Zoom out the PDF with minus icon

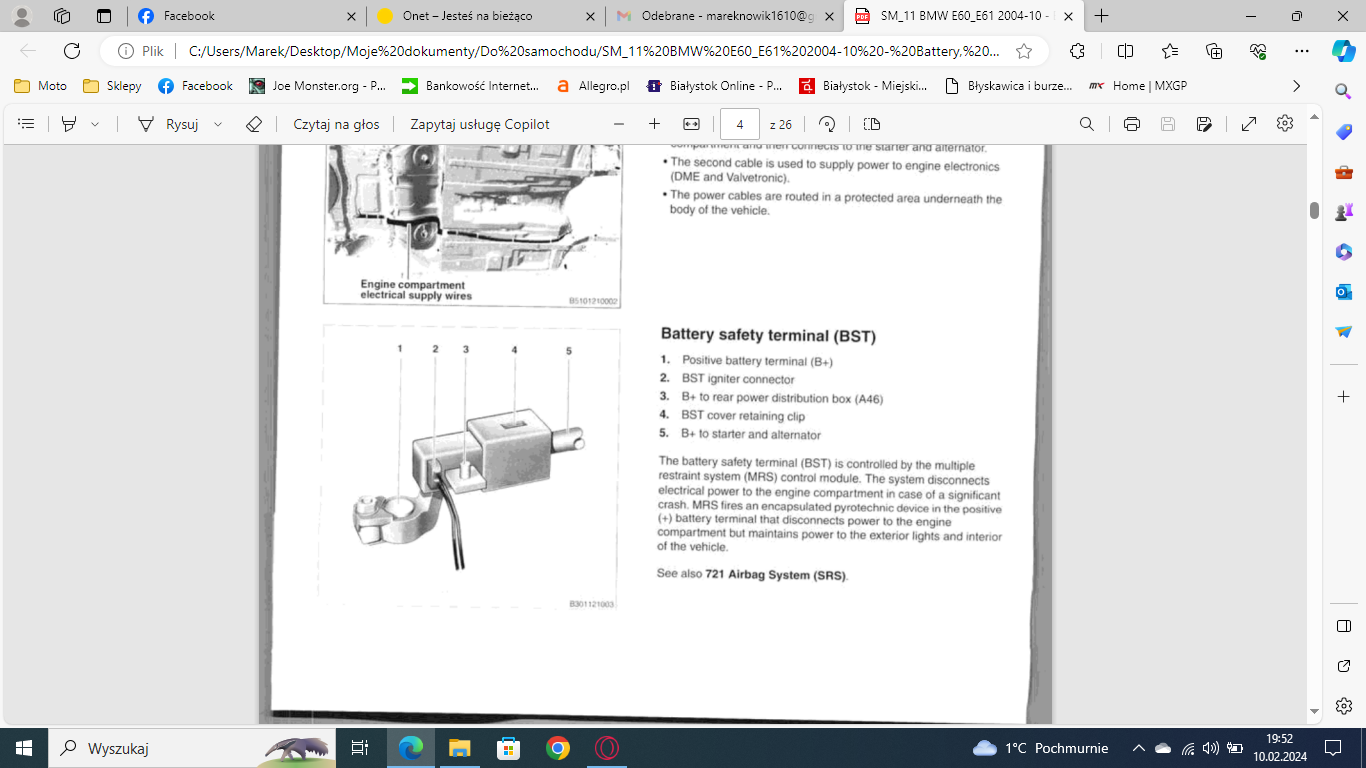point(619,124)
